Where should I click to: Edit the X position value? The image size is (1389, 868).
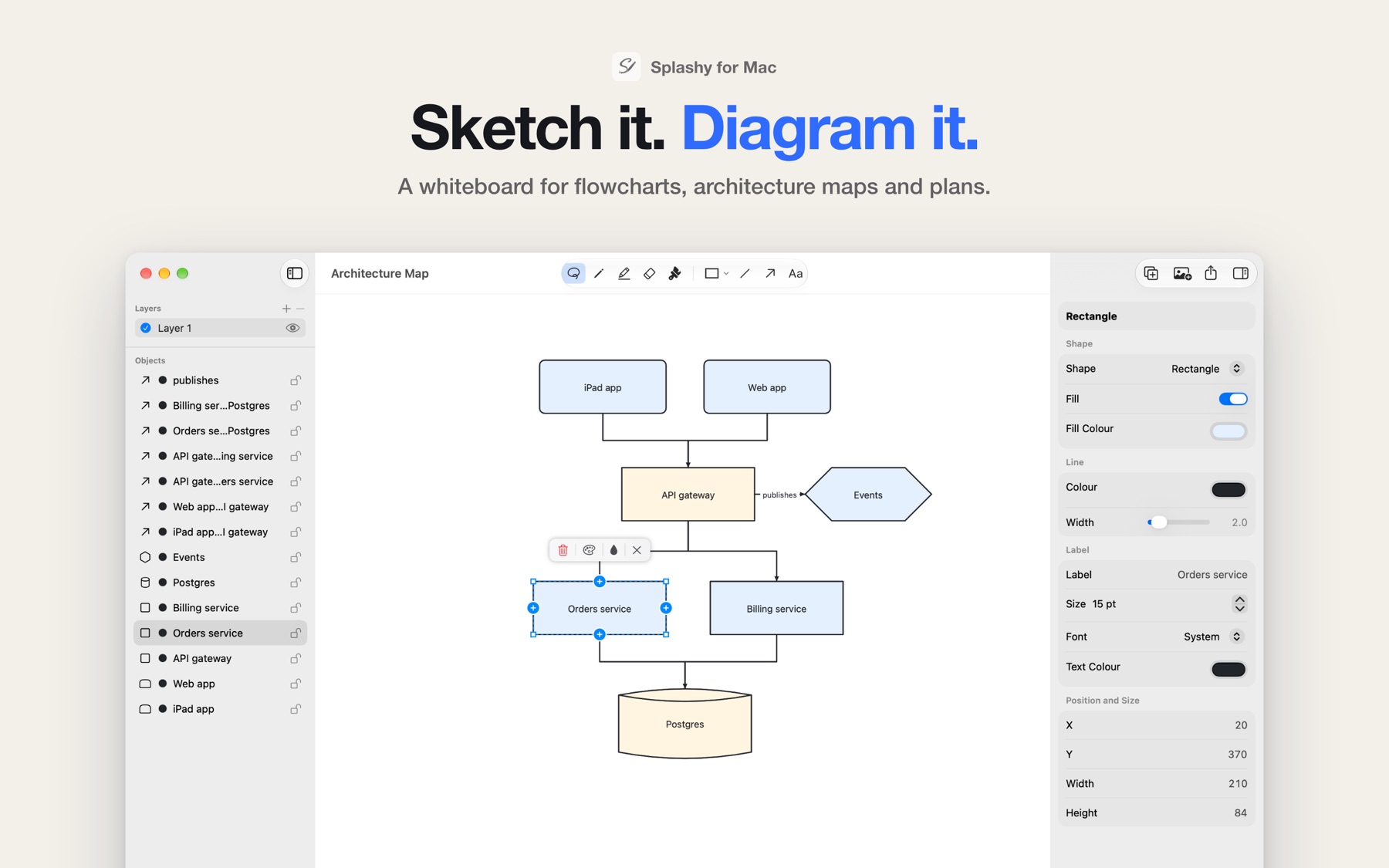pyautogui.click(x=1241, y=725)
